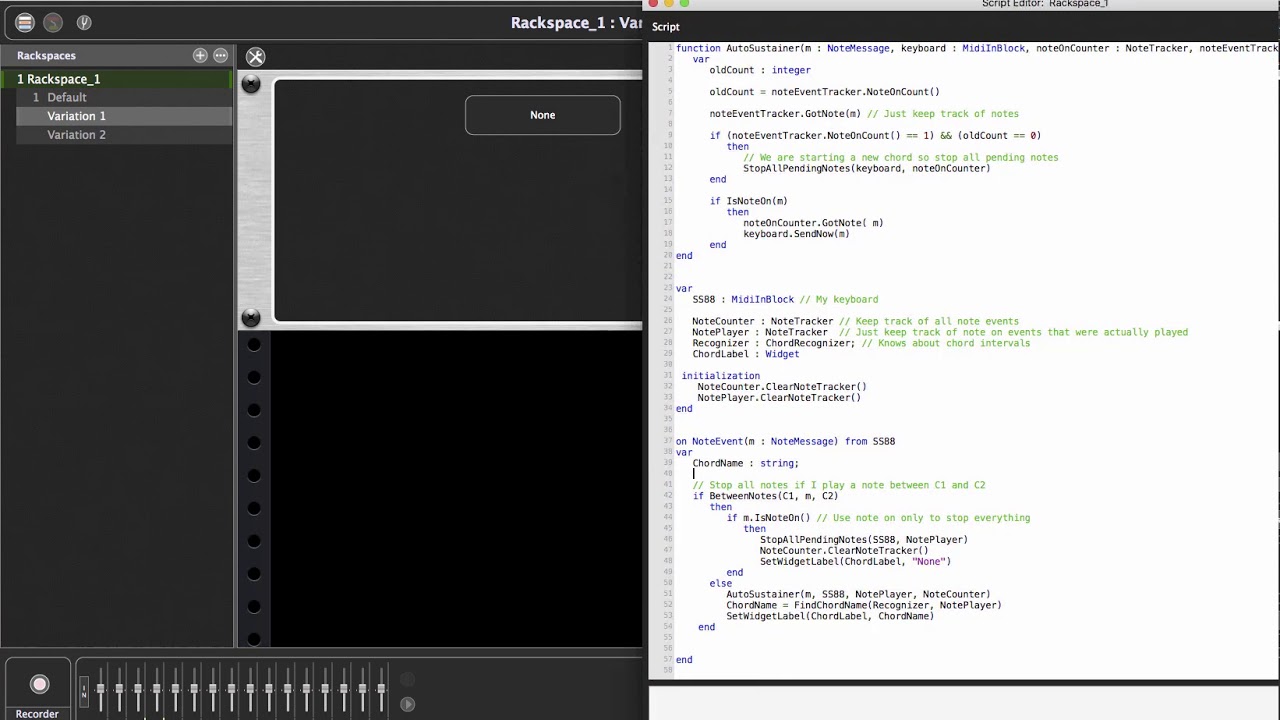Click 'AutoSustainer(m, SS88, NotePlayer, NoteCounter)' line
The height and width of the screenshot is (720, 1280).
858,594
